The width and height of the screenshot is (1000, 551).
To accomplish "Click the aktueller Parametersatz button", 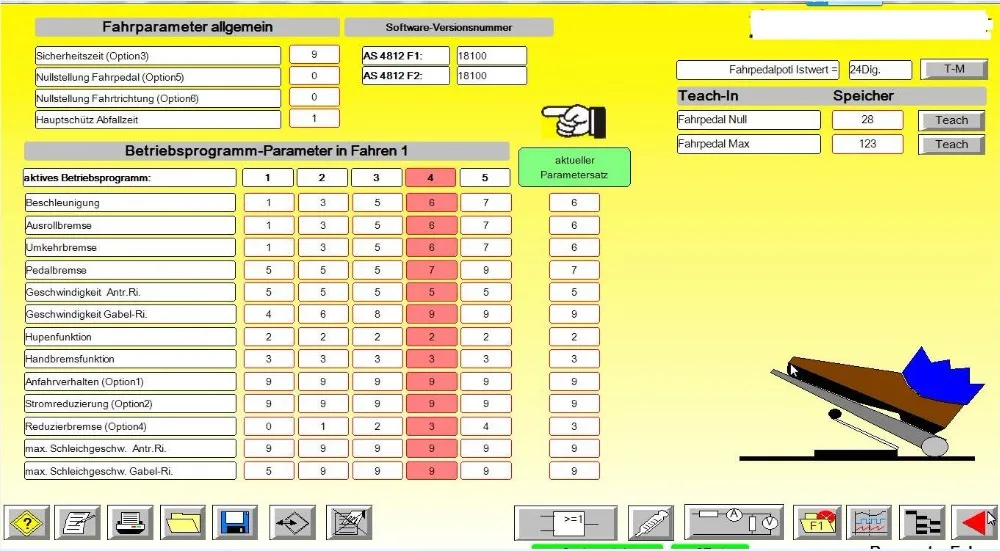I will pyautogui.click(x=574, y=167).
